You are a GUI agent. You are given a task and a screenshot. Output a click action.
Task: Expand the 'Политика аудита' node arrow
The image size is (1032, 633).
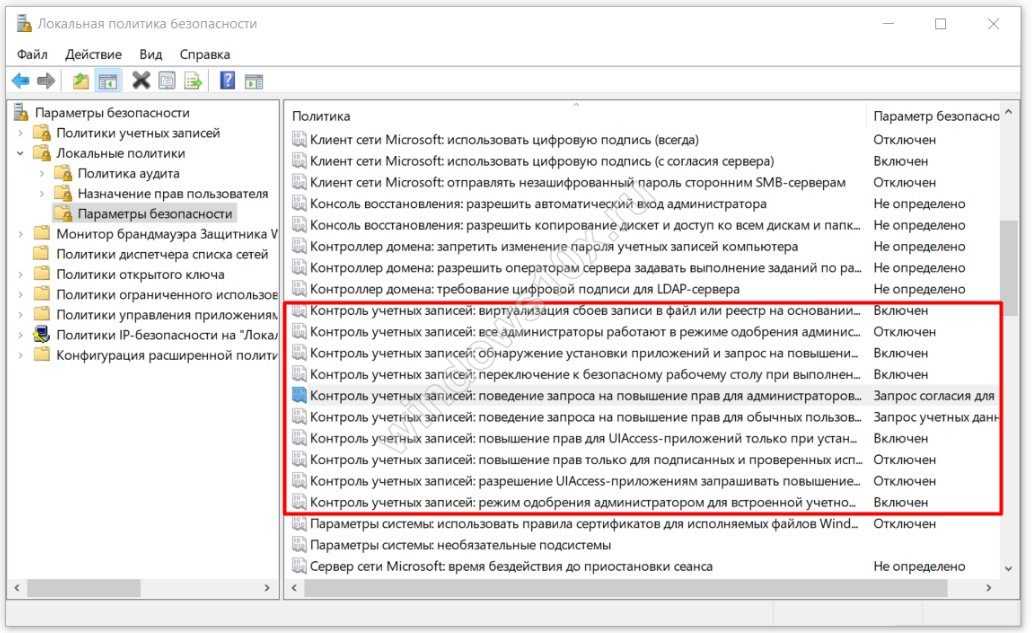pos(42,174)
